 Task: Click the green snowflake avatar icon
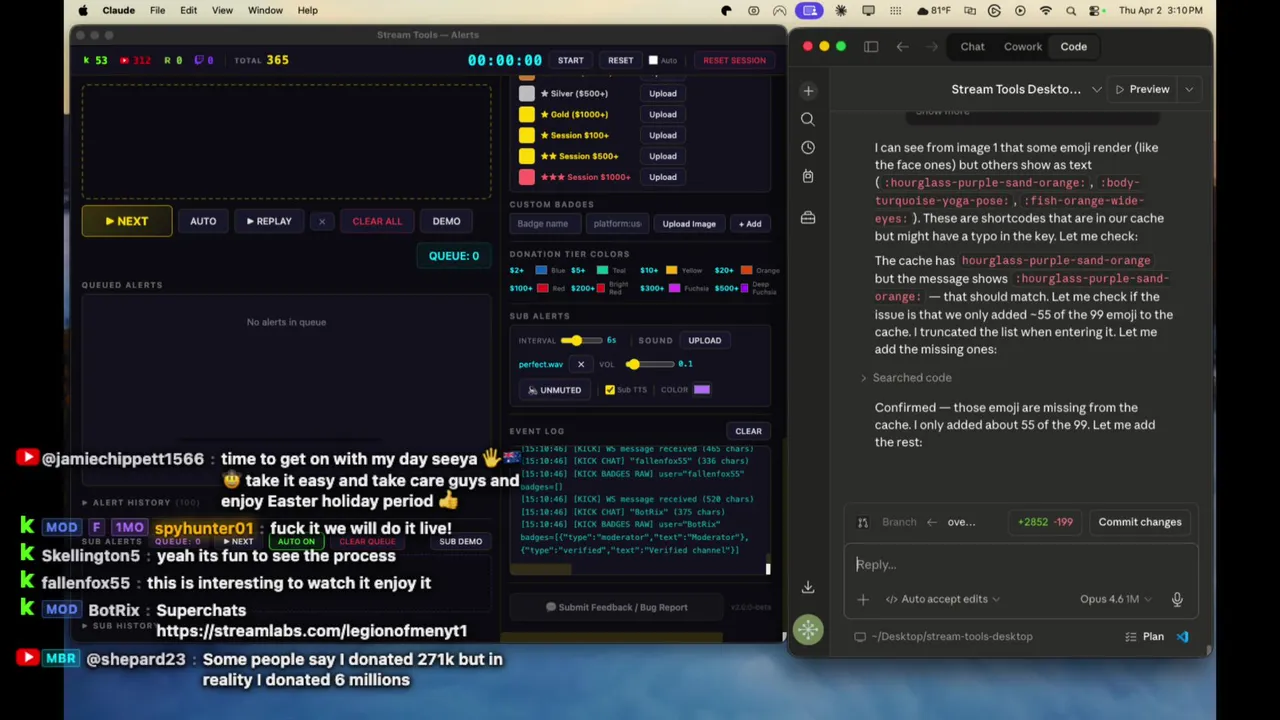tap(808, 630)
